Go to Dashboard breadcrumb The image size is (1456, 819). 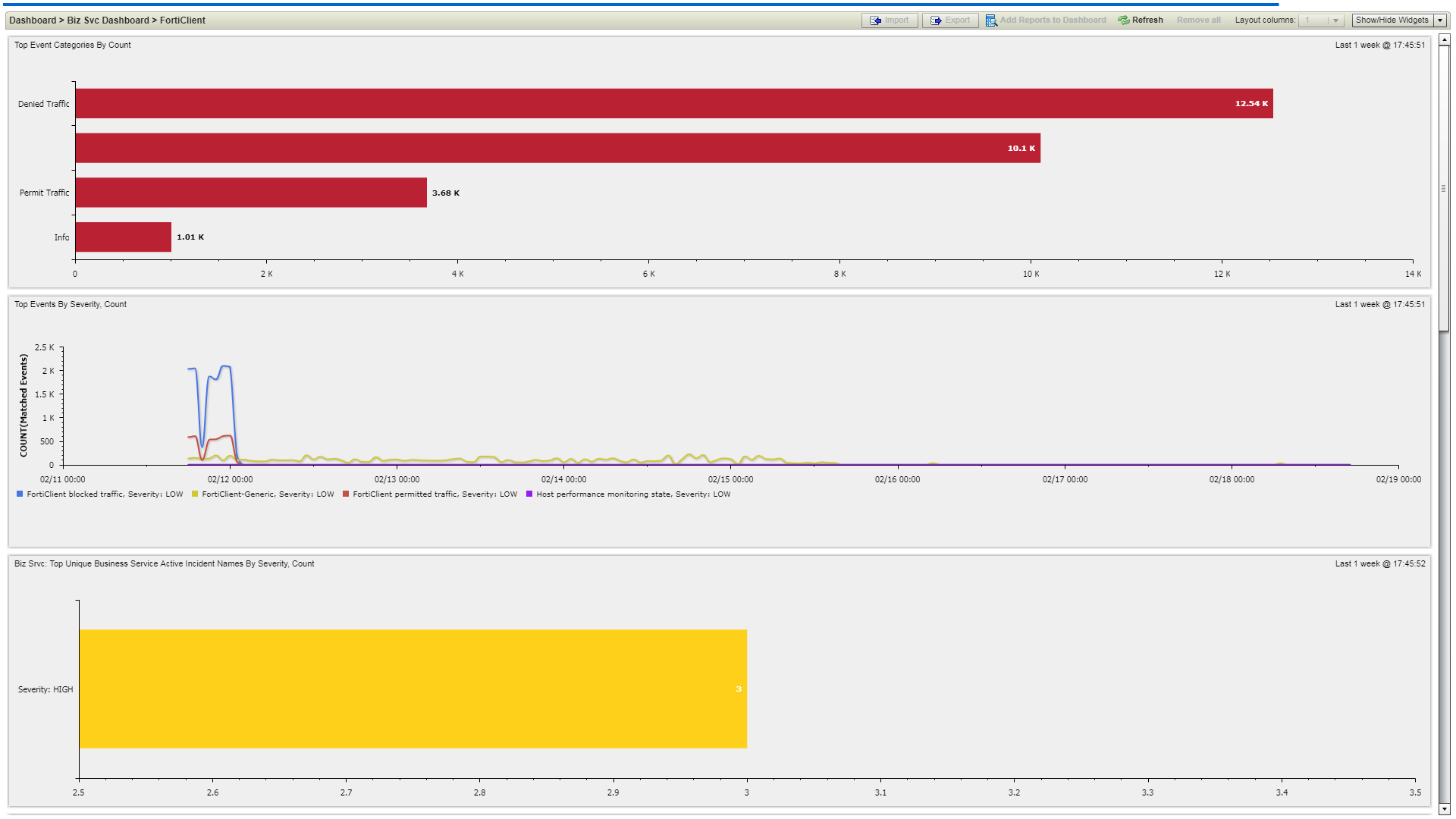(x=33, y=20)
